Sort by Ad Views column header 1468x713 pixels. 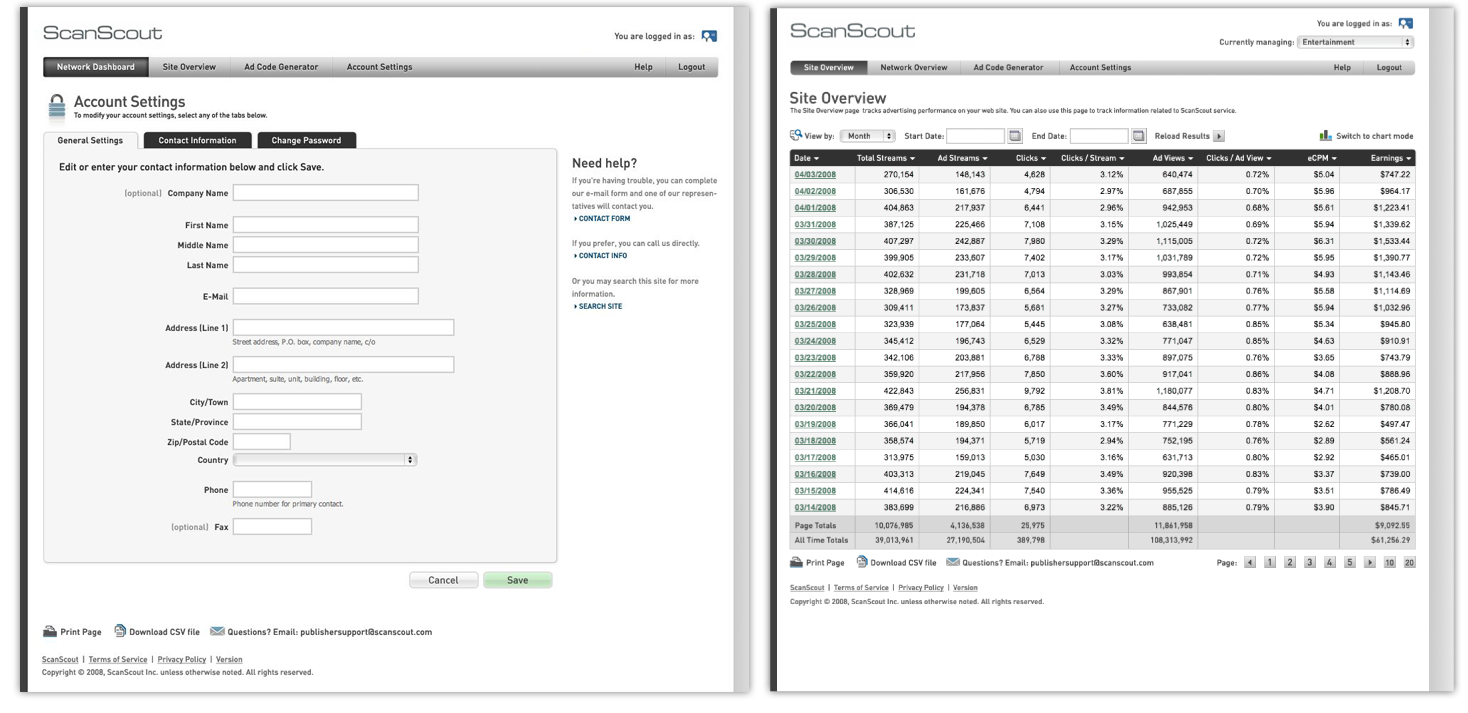click(x=1173, y=158)
